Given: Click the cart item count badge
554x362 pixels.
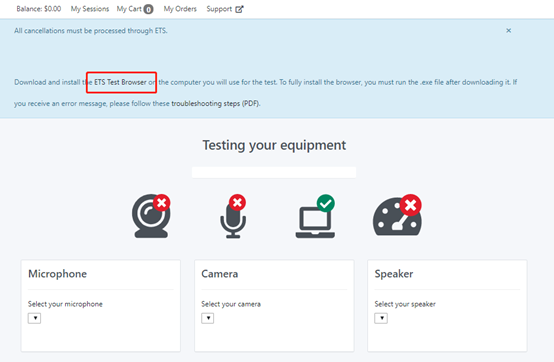Looking at the screenshot, I should [149, 9].
